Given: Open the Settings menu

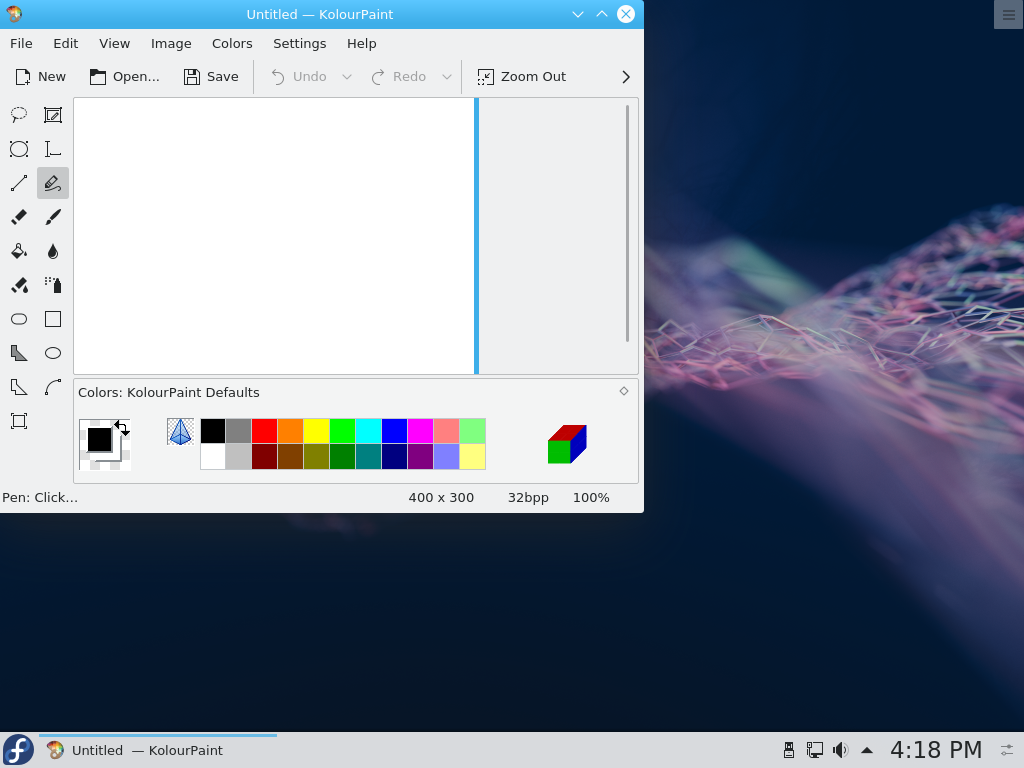Looking at the screenshot, I should click(300, 43).
